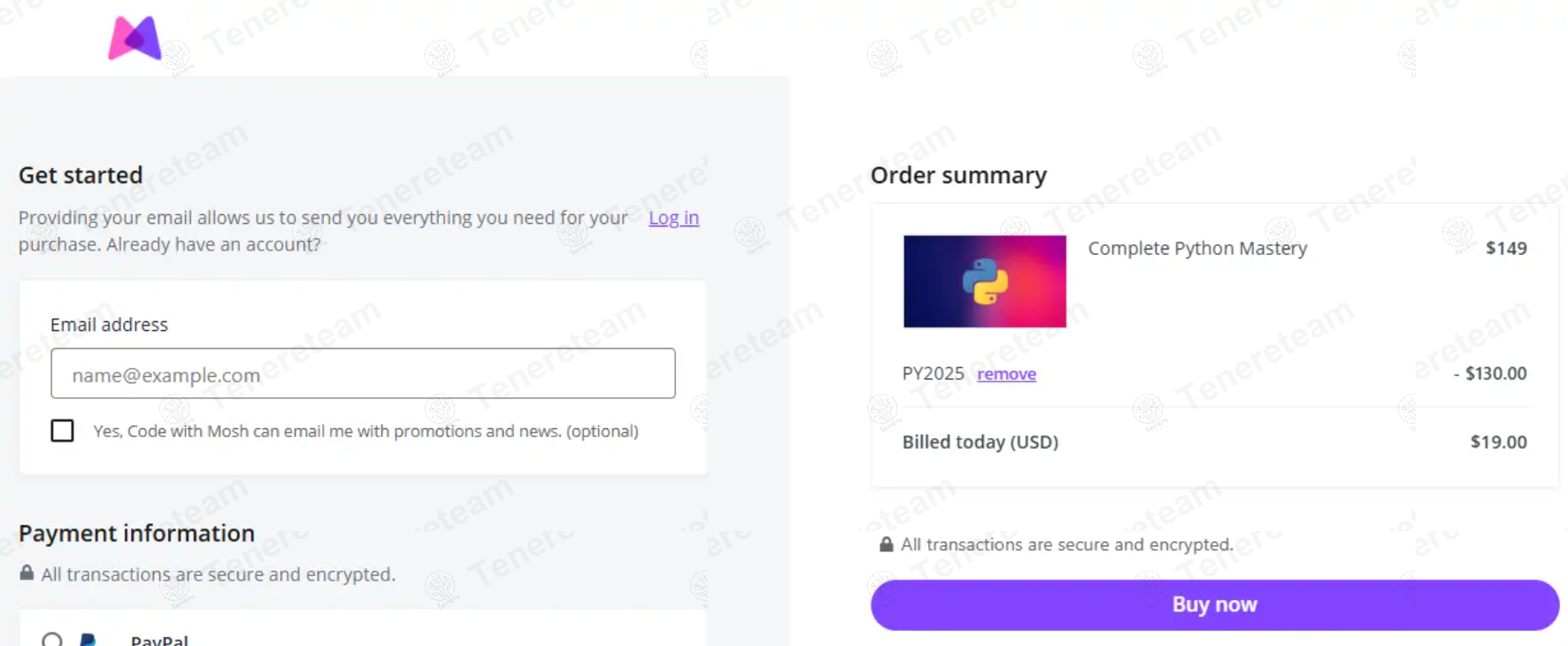
Task: Tick the promotions and news checkbox
Action: tap(62, 431)
